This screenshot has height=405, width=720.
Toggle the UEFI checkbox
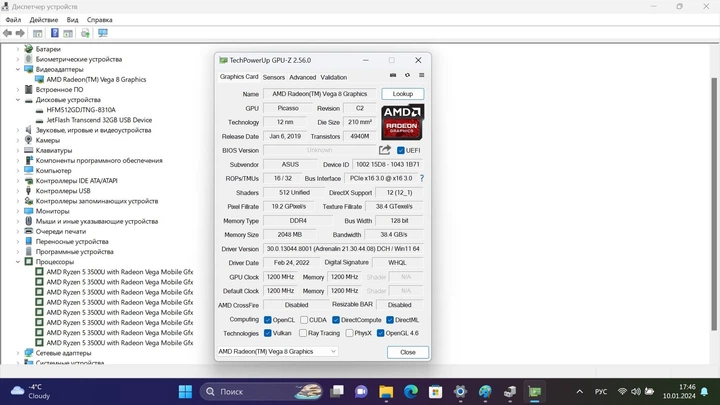point(400,150)
